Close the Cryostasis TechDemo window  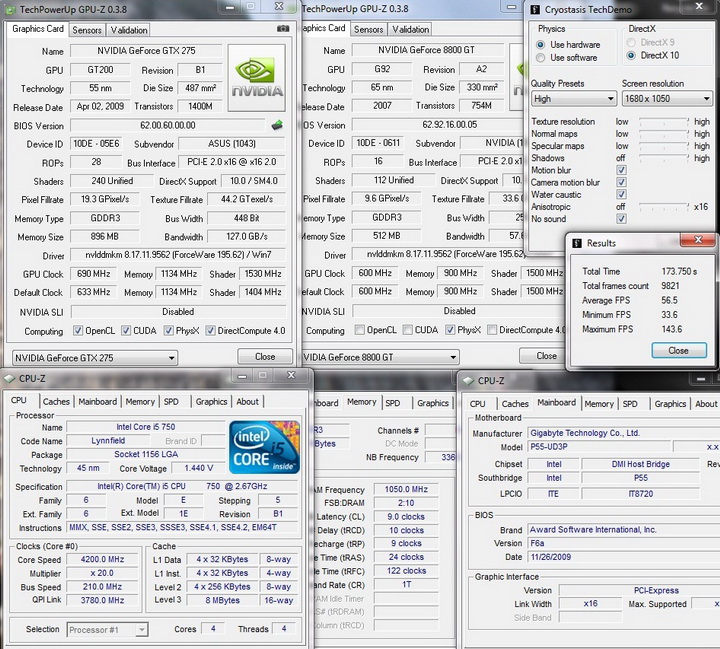click(x=699, y=6)
